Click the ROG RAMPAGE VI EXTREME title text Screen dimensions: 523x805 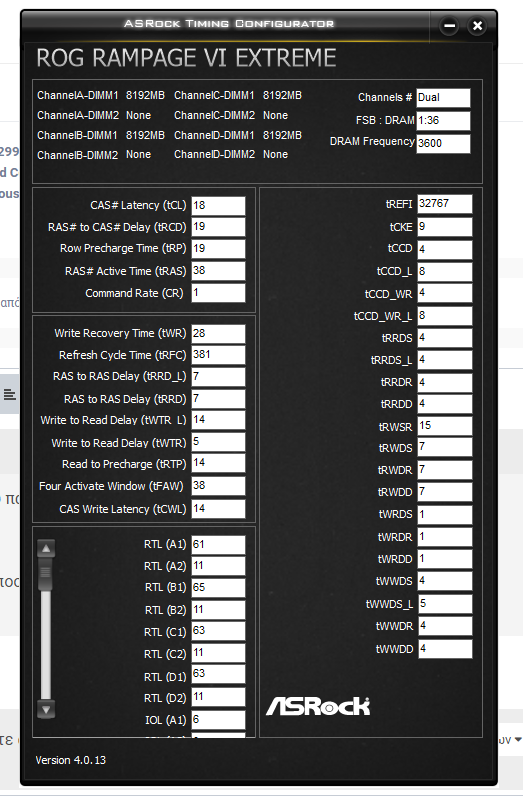click(x=186, y=58)
